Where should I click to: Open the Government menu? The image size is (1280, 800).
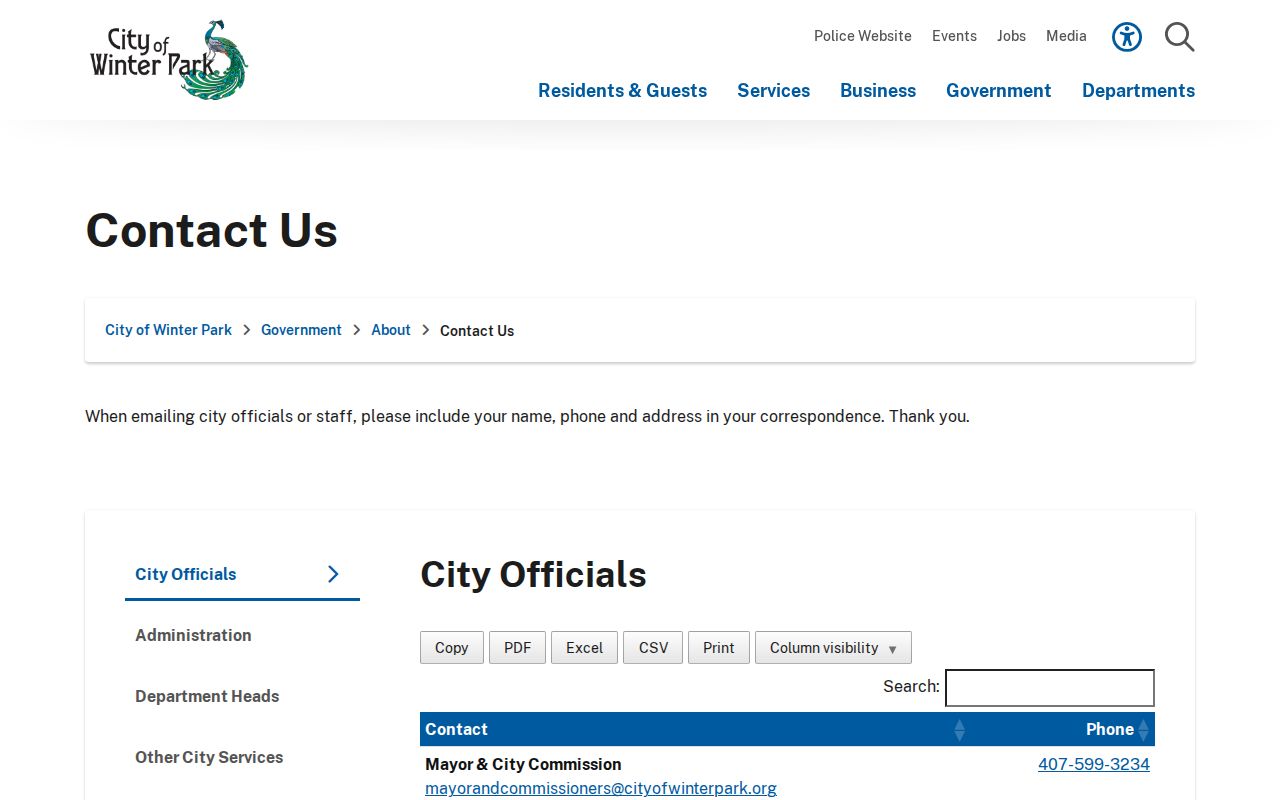[998, 91]
